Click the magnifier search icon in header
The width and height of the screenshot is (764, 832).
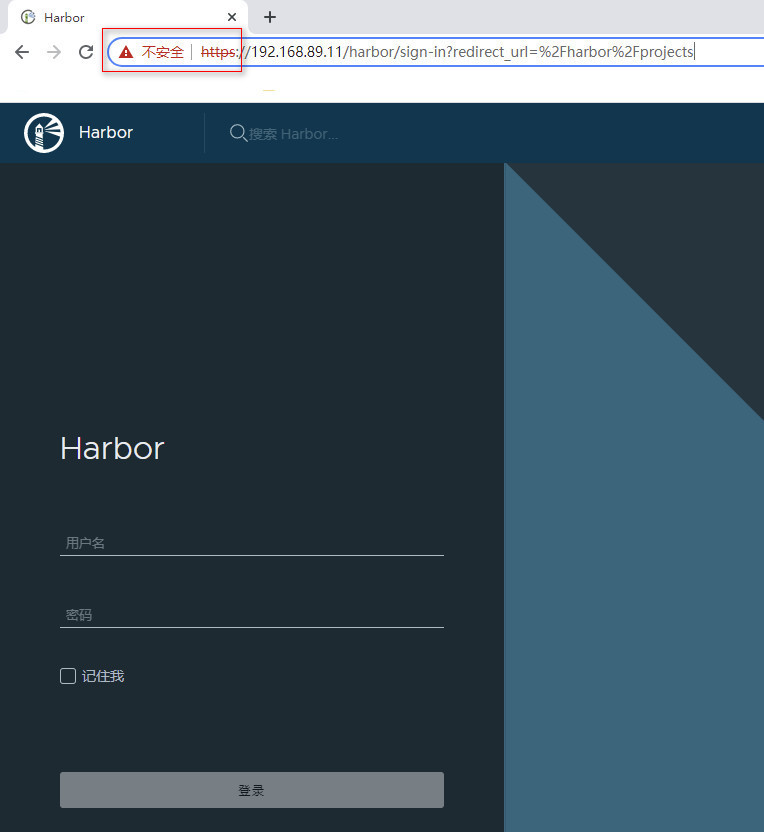(x=238, y=133)
